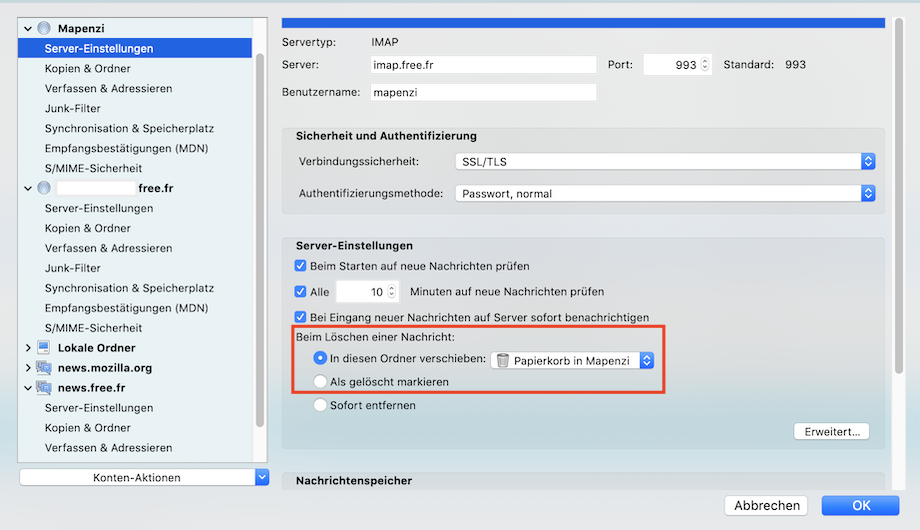Click the Mapenzi account globe icon
The height and width of the screenshot is (530, 920).
44,28
